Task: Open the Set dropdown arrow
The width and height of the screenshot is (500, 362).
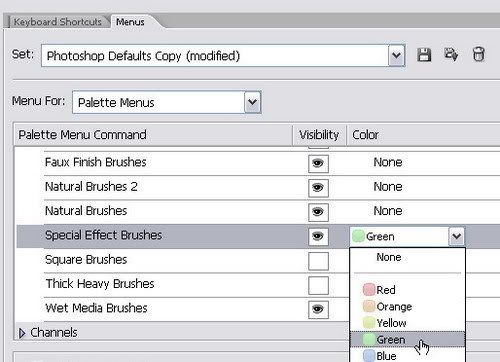Action: point(396,55)
